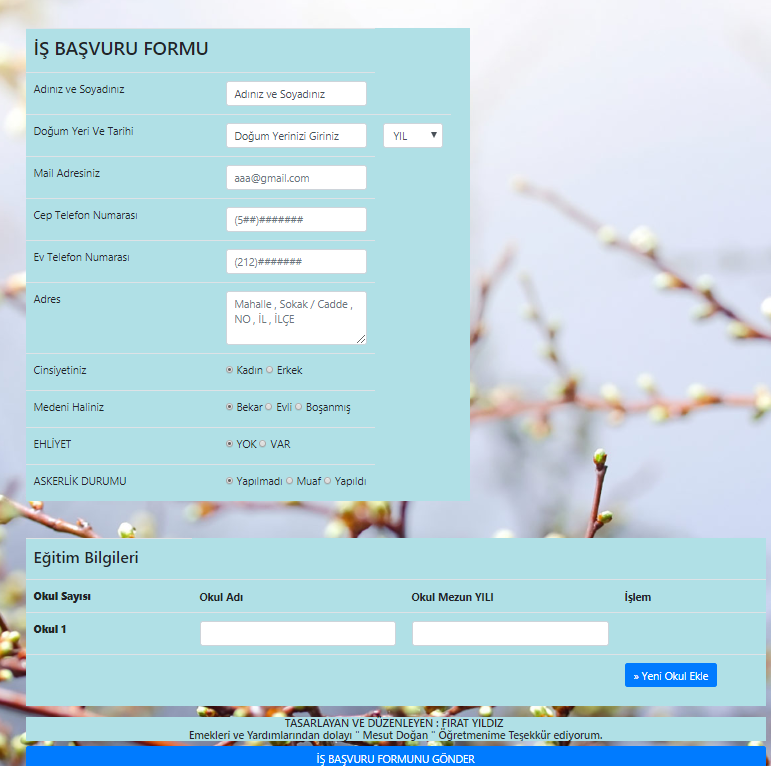
Task: Choose Boşanmış marital status option
Action: click(x=298, y=407)
